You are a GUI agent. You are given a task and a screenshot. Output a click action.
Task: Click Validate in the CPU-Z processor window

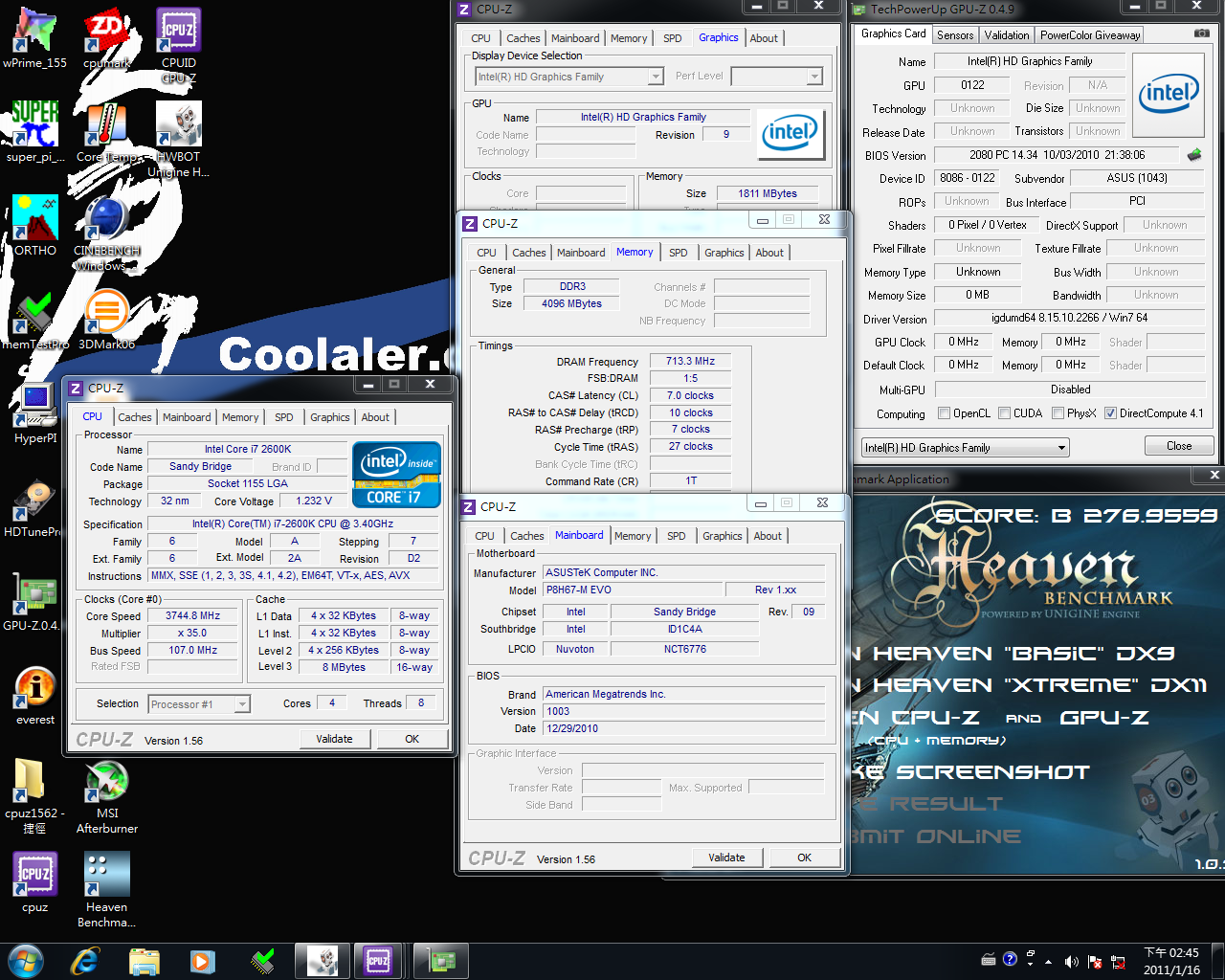334,739
